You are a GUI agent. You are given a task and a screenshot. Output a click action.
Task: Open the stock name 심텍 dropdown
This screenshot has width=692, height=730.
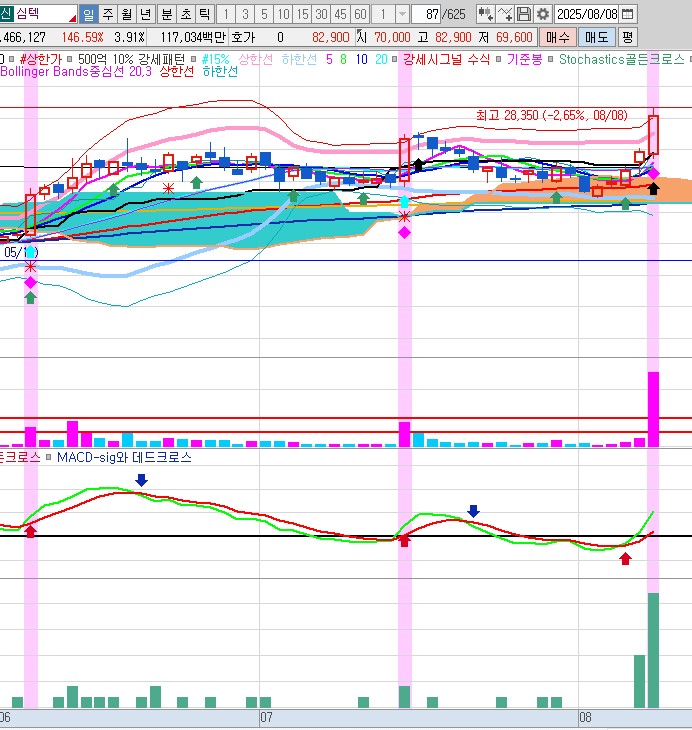(x=72, y=18)
